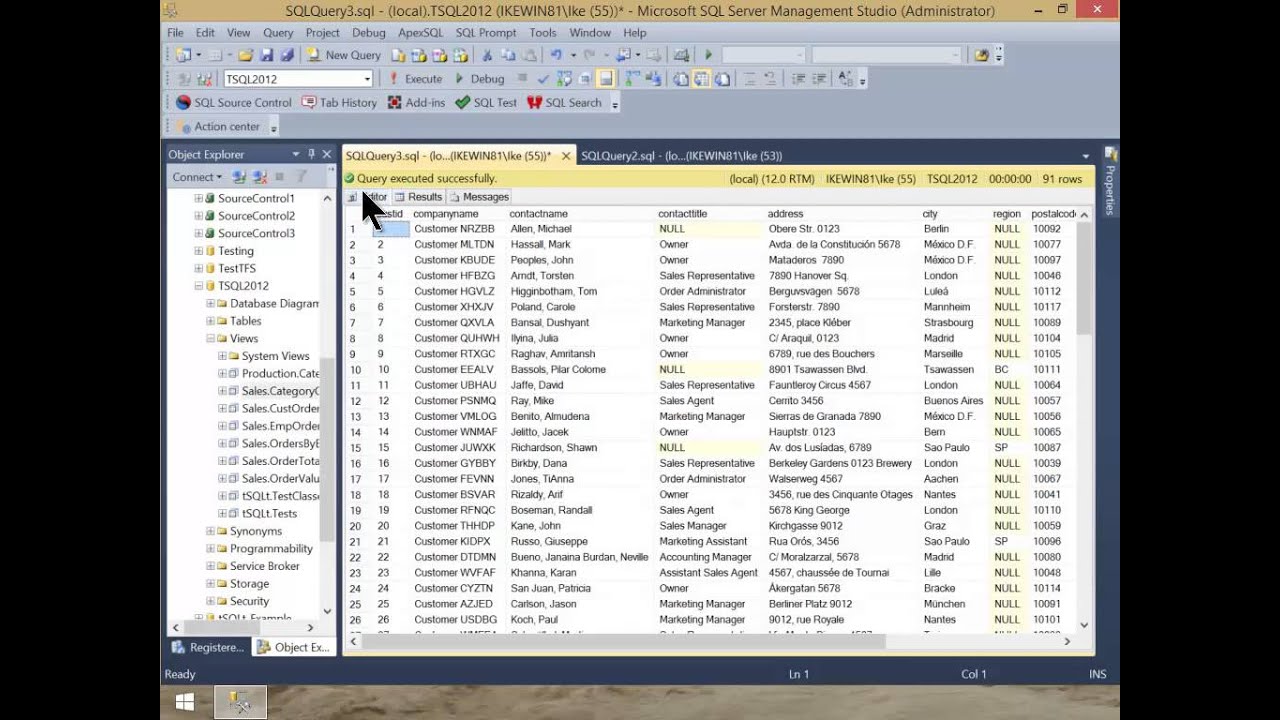
Task: Open SQL Source Control
Action: (x=234, y=103)
